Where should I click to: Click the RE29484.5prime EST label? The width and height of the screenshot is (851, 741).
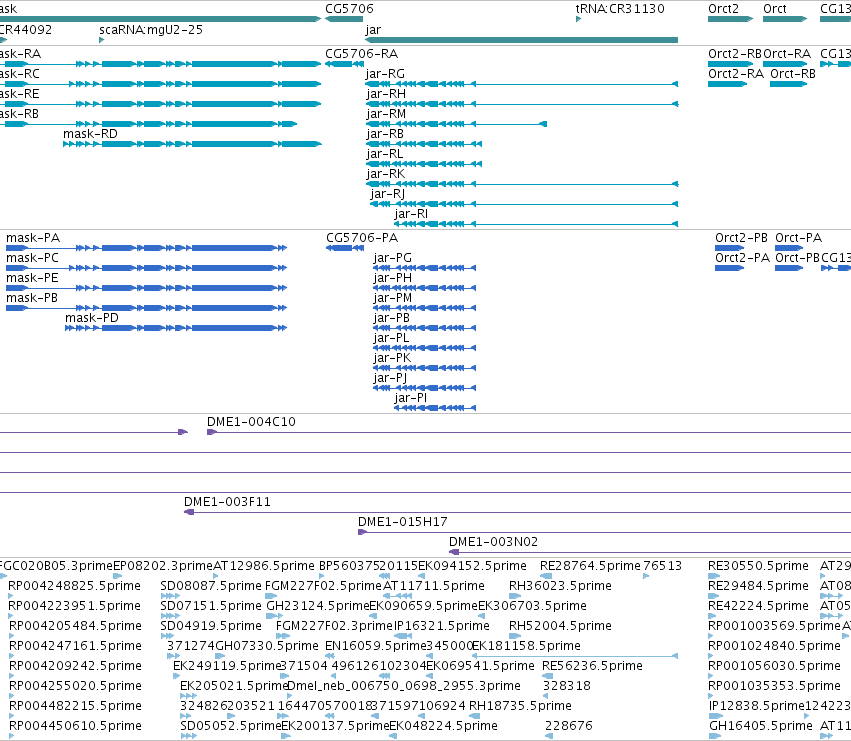[x=758, y=586]
